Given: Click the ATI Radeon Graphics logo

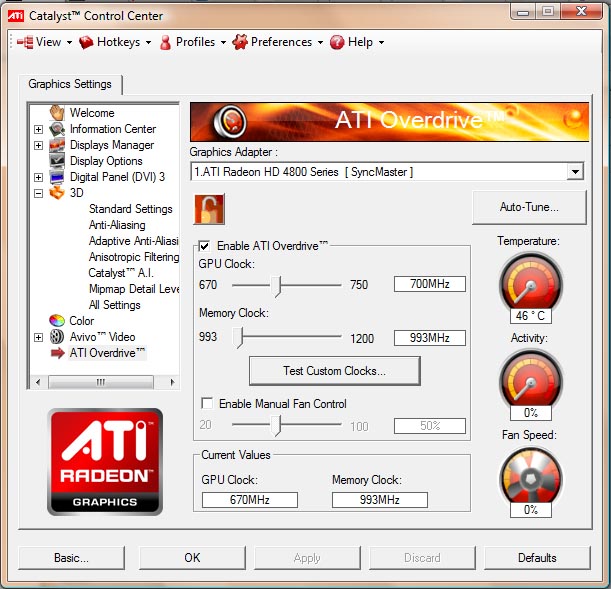Looking at the screenshot, I should [105, 461].
